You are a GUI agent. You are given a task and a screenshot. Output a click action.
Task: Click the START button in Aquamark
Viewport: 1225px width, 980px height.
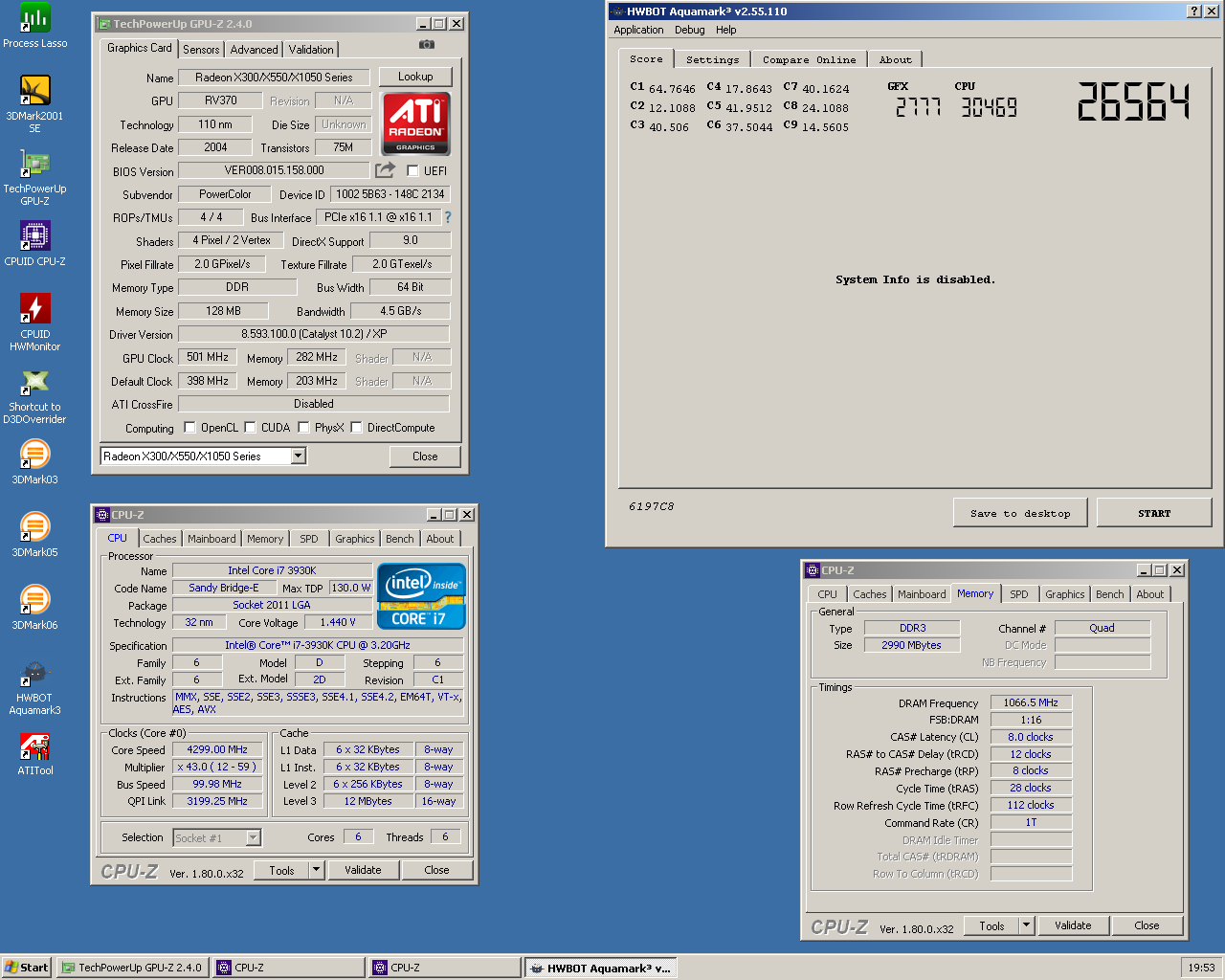pyautogui.click(x=1154, y=513)
